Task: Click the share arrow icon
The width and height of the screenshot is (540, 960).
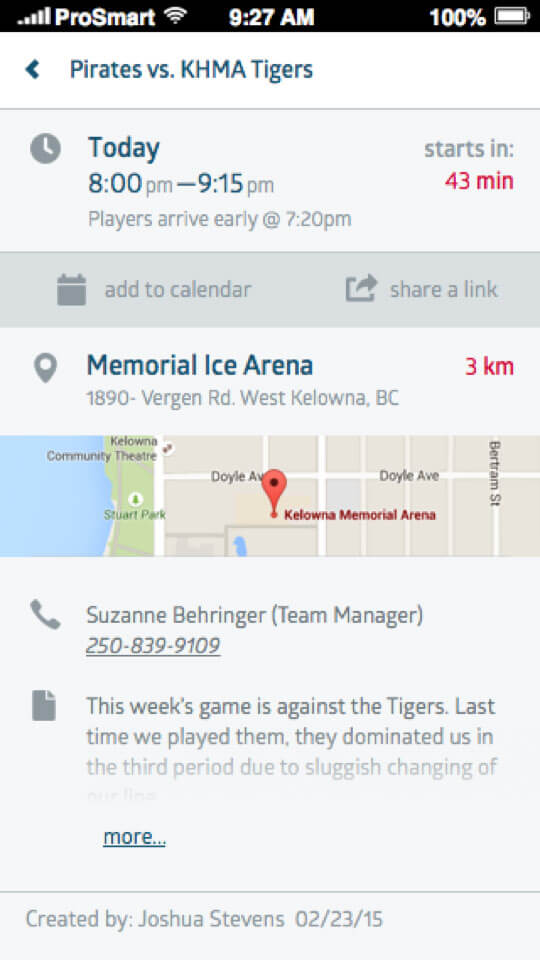Action: point(361,288)
